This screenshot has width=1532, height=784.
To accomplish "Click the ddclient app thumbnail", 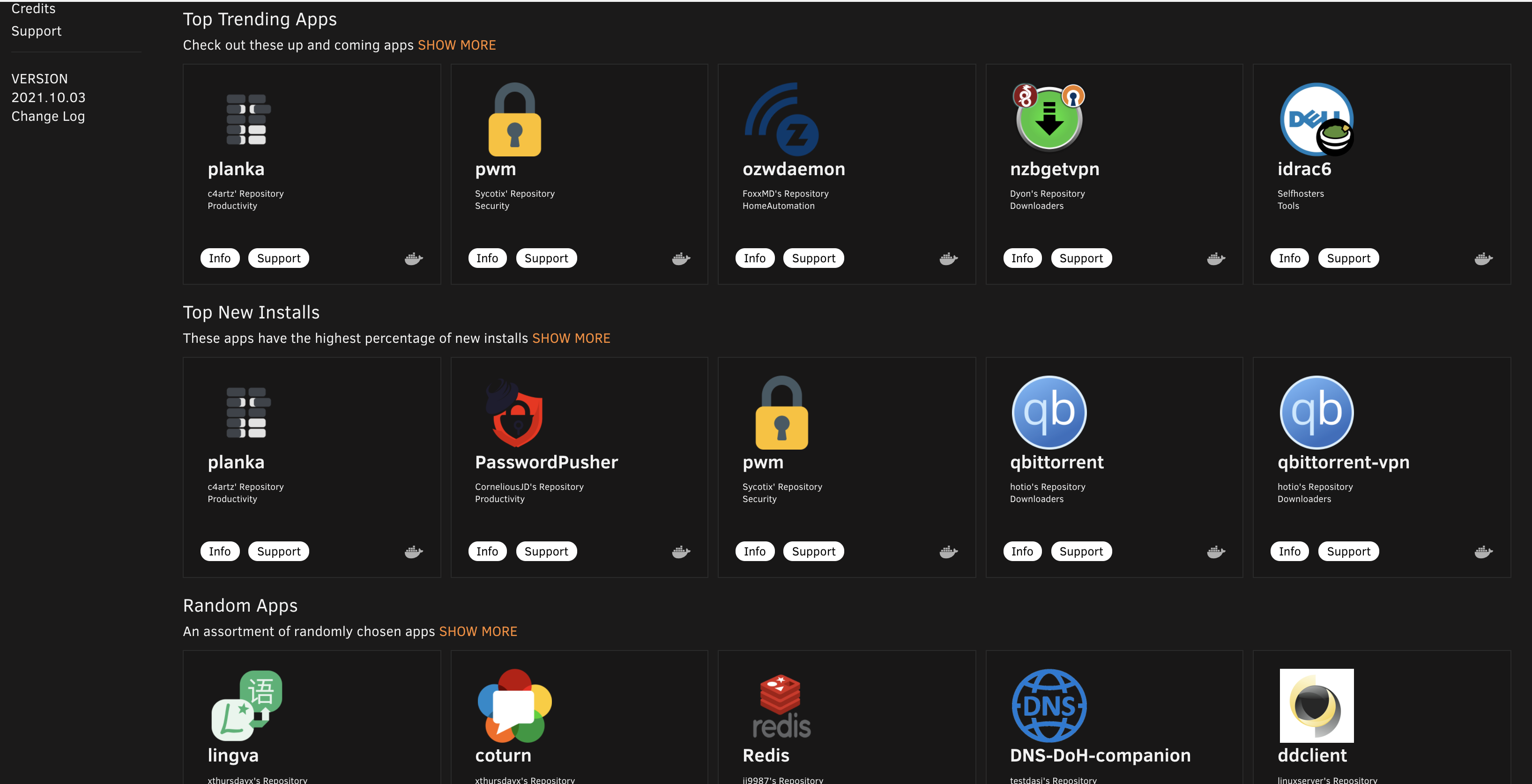I will 1316,705.
